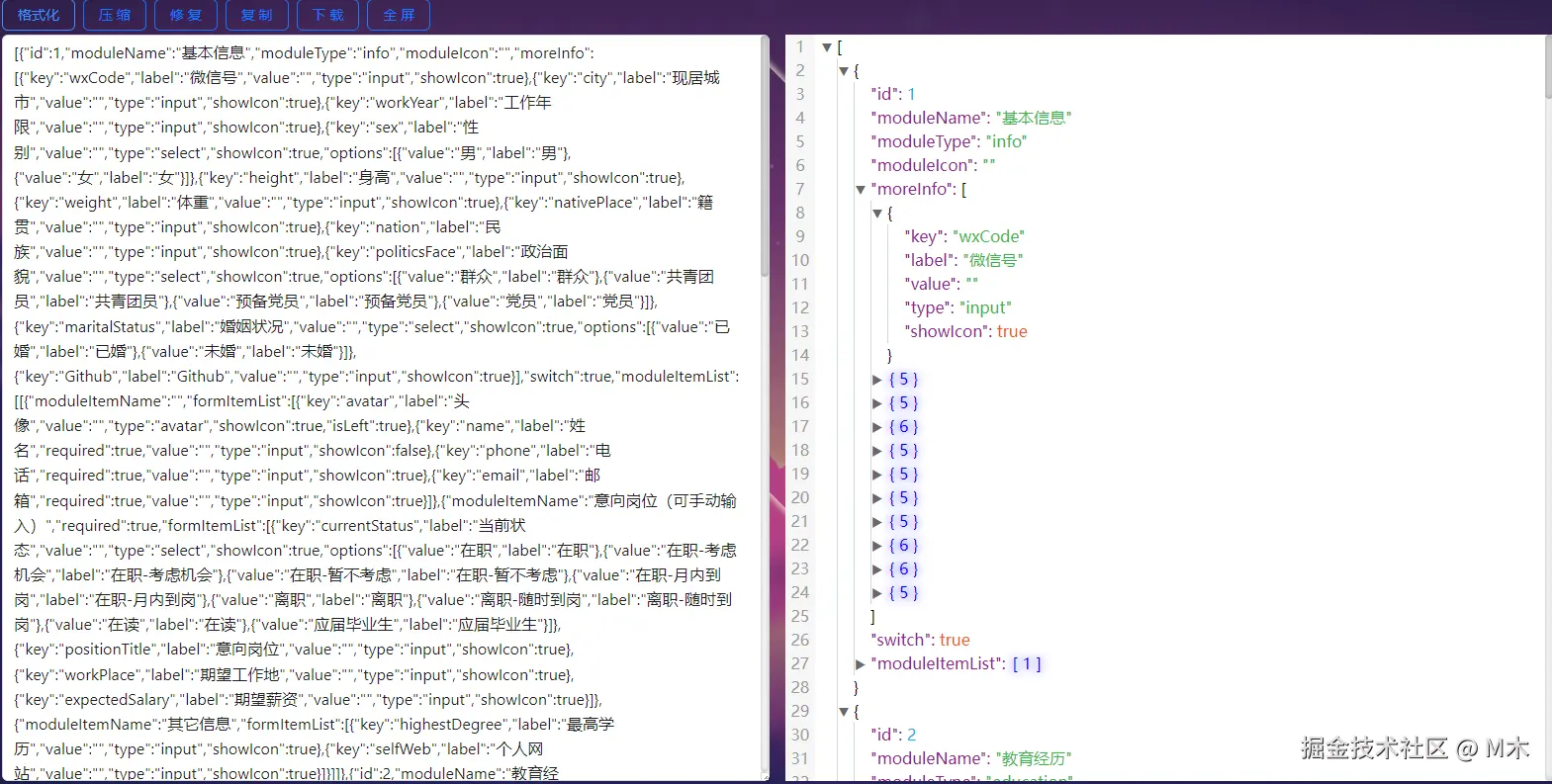Expand the collapsed object on line 22

[877, 546]
